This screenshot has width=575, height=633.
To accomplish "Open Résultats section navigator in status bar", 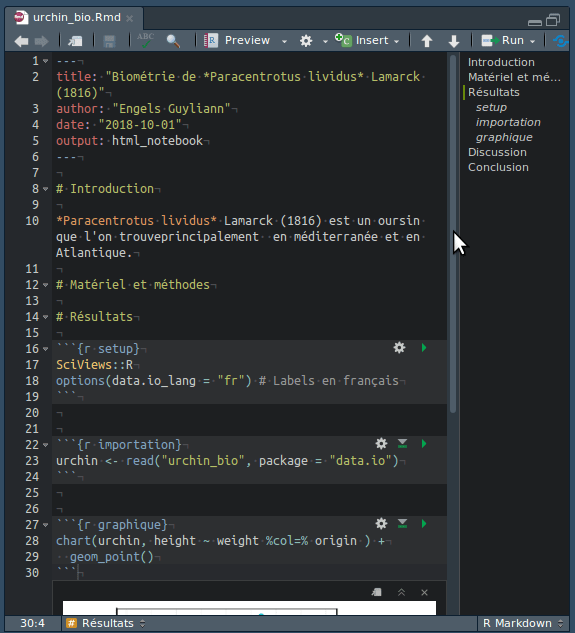I will click(x=105, y=623).
